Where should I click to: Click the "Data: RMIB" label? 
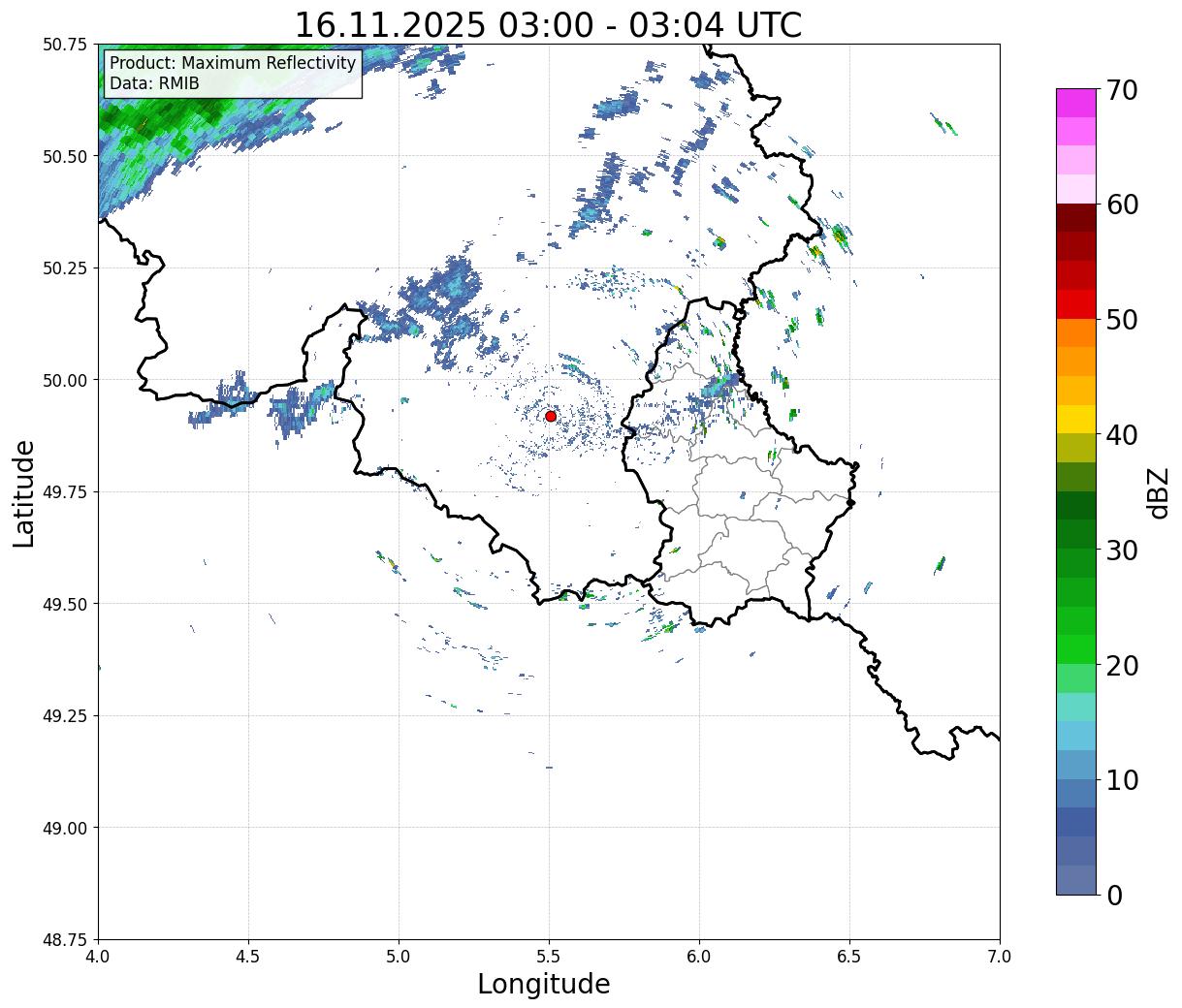pyautogui.click(x=154, y=84)
